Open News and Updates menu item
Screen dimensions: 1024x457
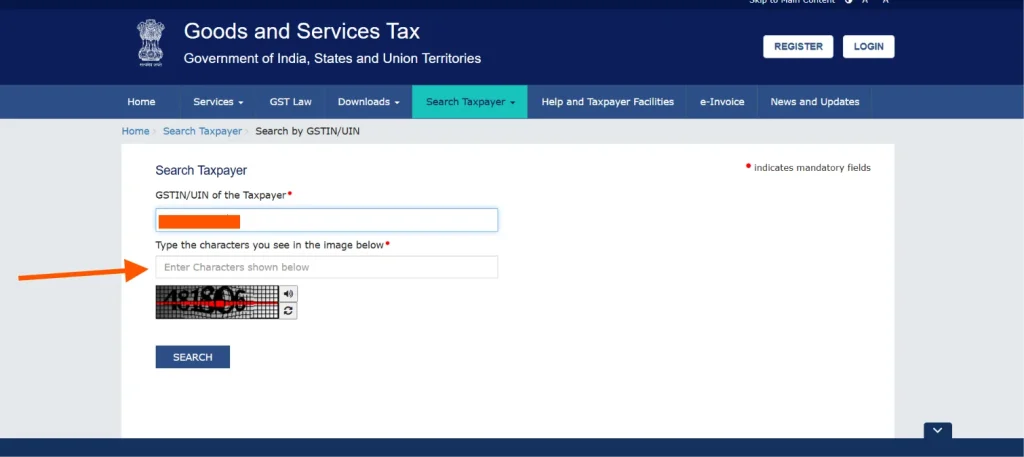coord(814,102)
